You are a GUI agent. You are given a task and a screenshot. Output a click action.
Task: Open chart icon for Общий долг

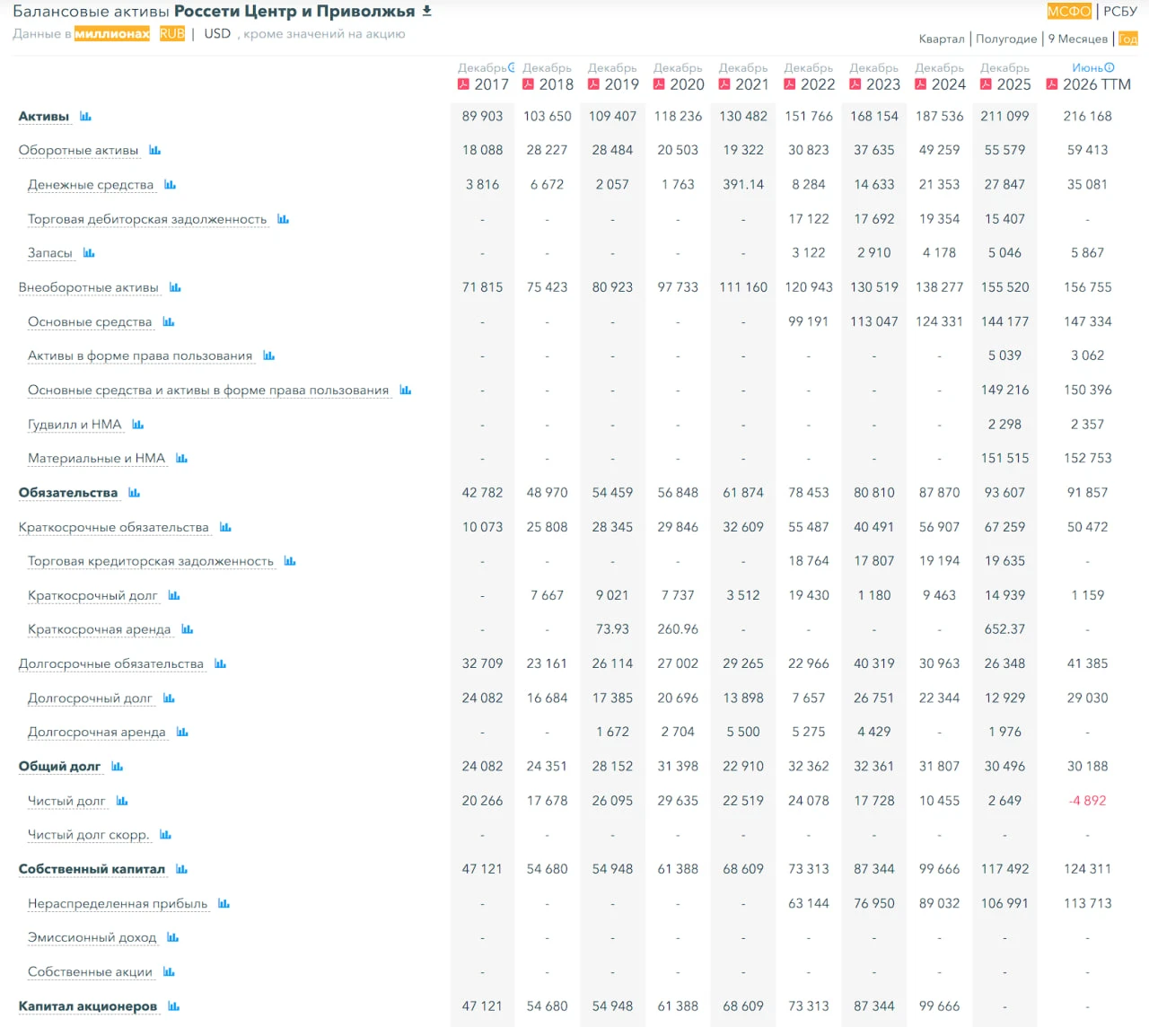pyautogui.click(x=118, y=767)
